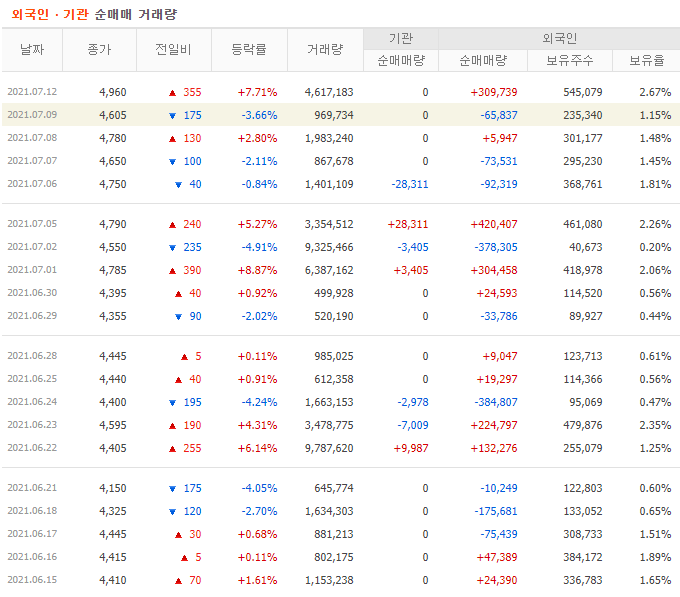The width and height of the screenshot is (680, 597).
Task: Click foreign net value -65,837
Action: (x=499, y=115)
